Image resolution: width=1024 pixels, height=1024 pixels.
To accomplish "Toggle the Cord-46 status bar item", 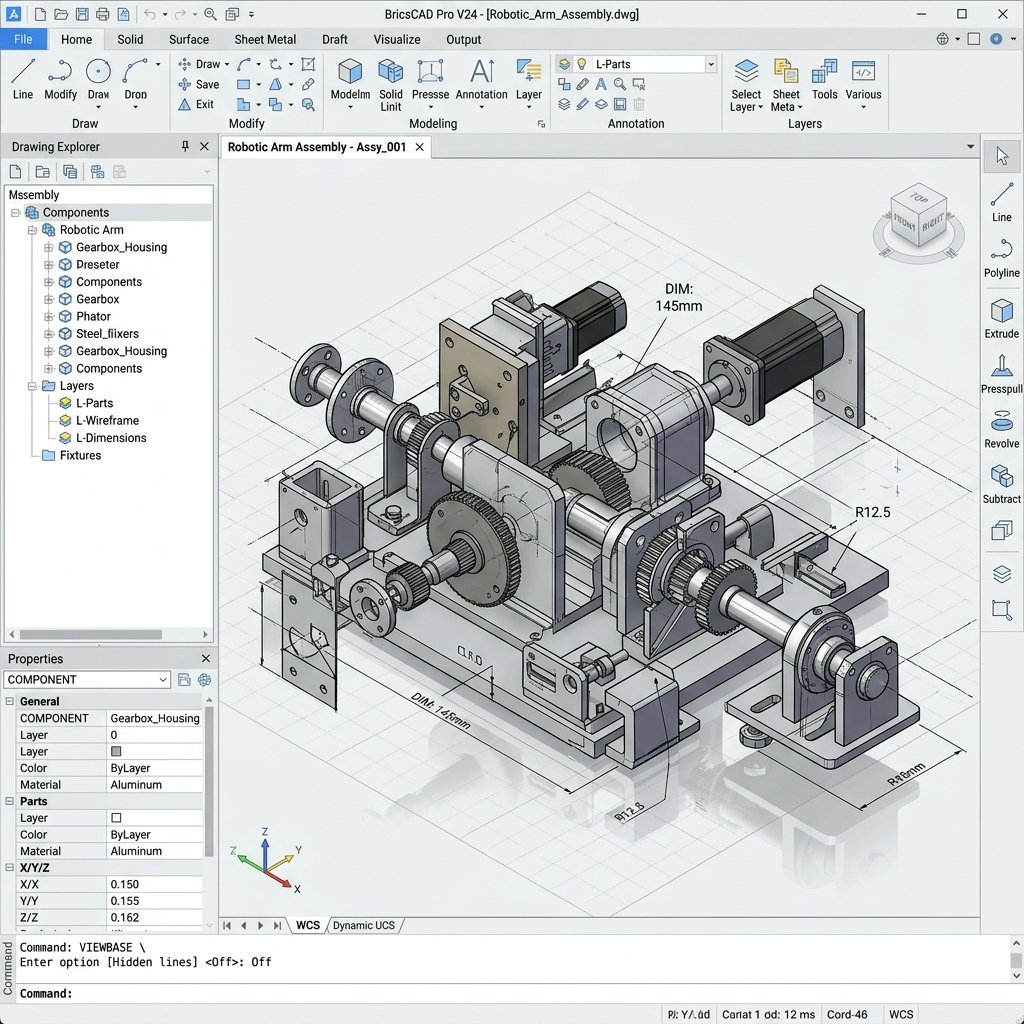I will point(847,1014).
